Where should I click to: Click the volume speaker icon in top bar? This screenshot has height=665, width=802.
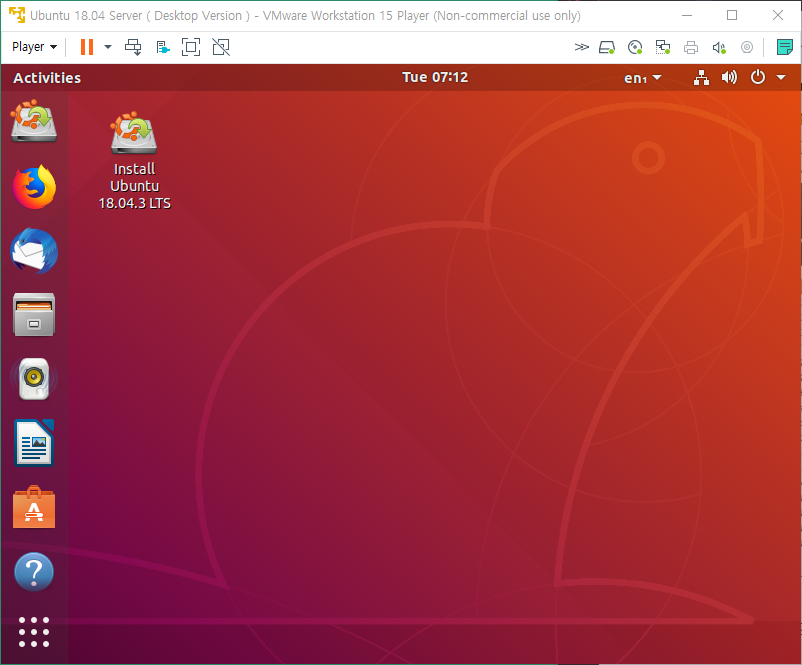(729, 78)
